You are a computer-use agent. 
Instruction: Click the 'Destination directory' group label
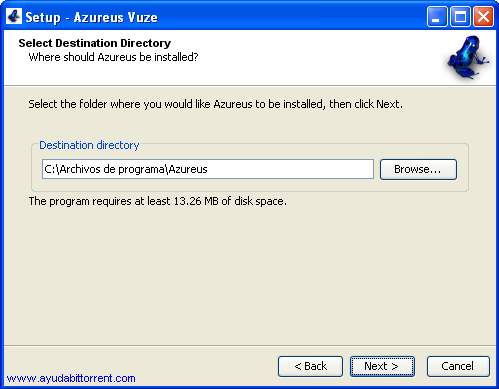click(89, 145)
